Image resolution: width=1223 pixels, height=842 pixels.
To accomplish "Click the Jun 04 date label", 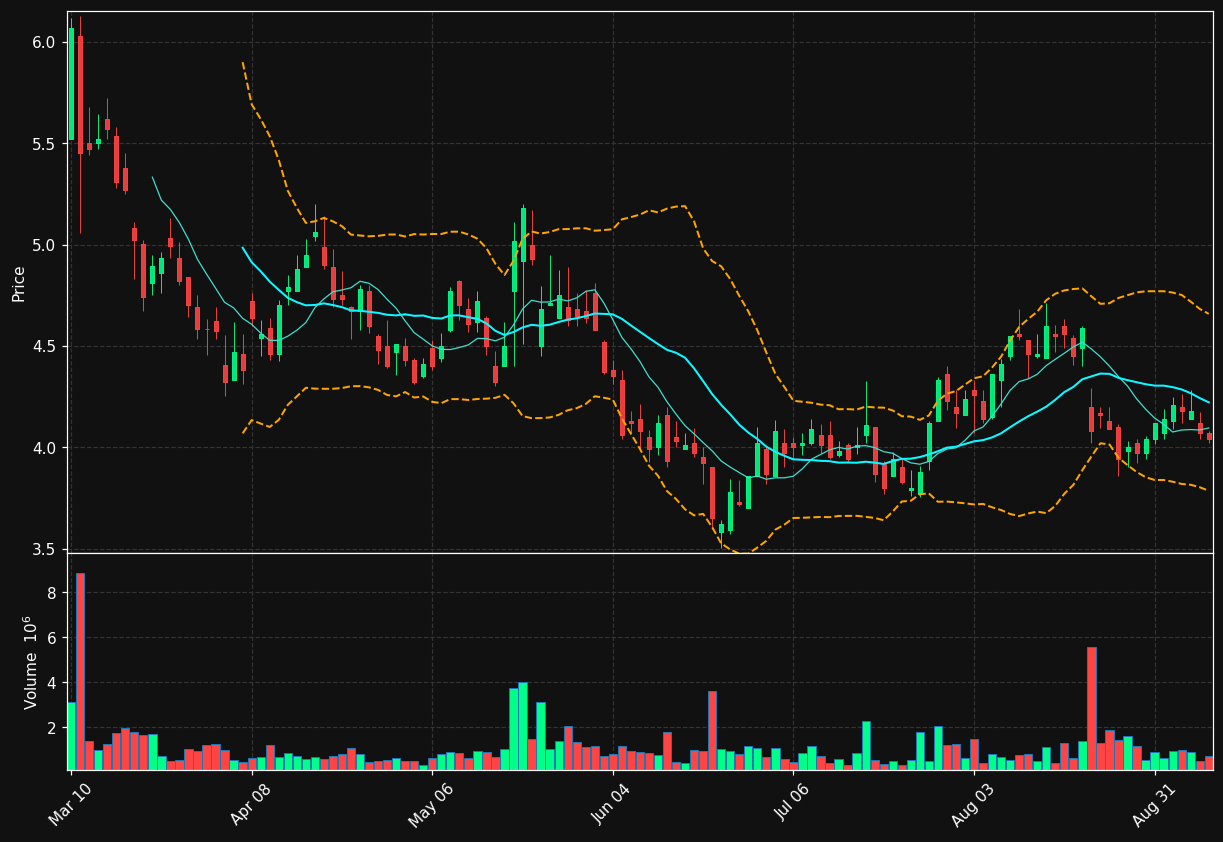I will pos(611,803).
